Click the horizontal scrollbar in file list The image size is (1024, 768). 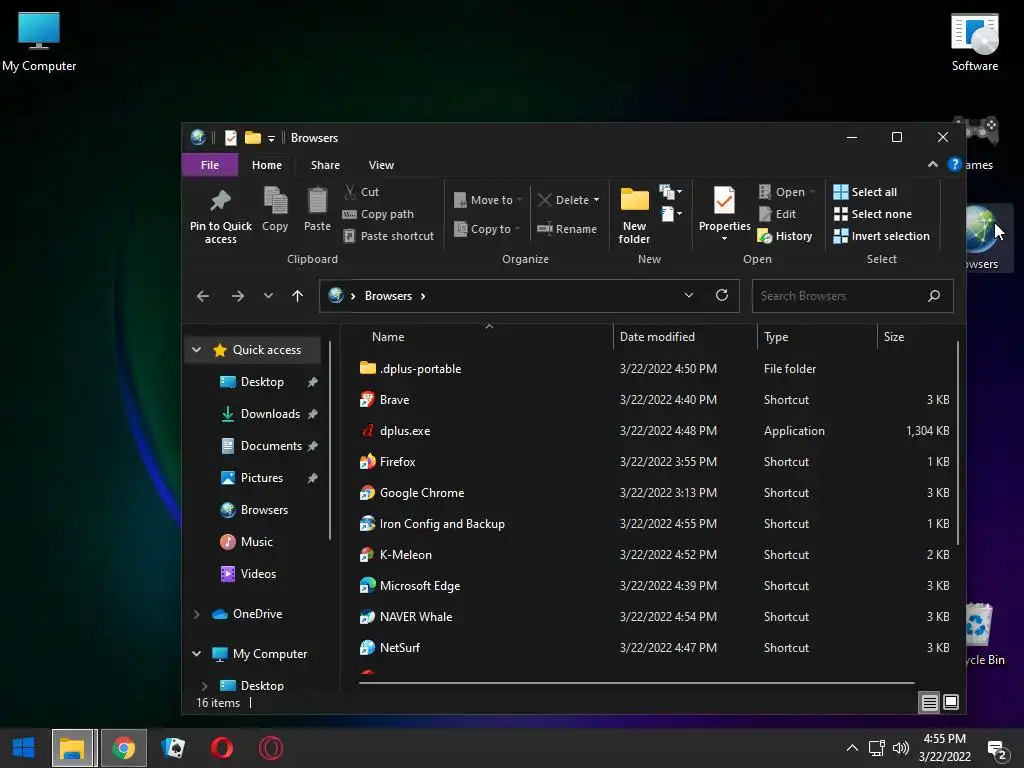pyautogui.click(x=636, y=682)
